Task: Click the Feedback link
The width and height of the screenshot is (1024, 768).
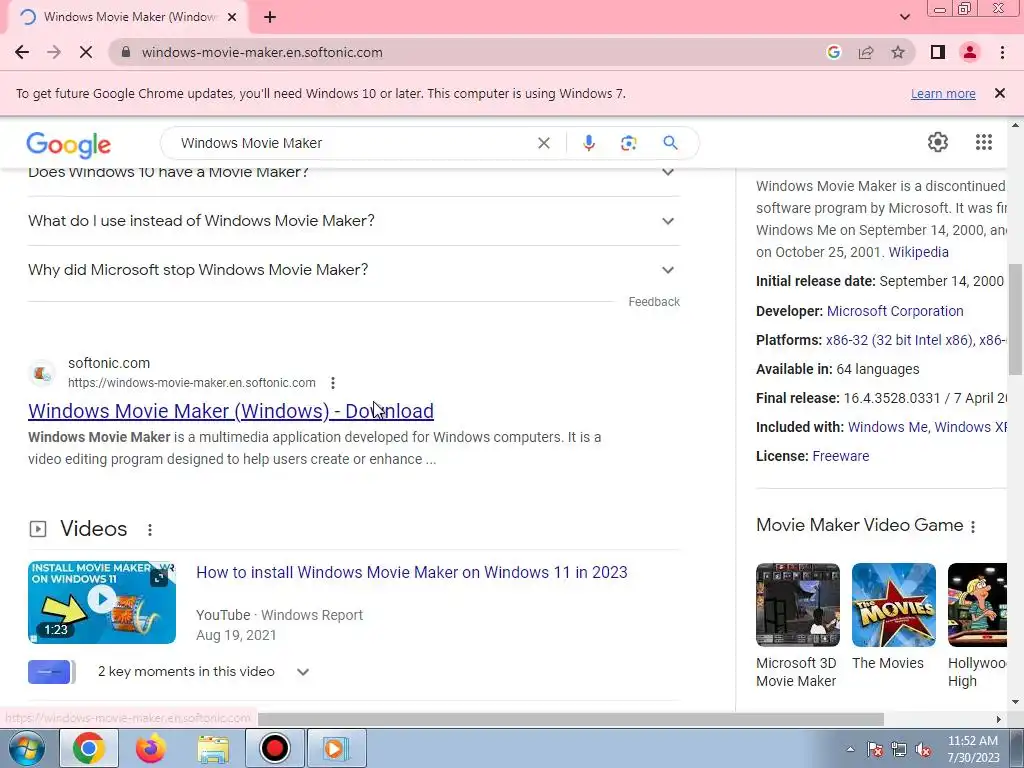Action: (x=654, y=302)
